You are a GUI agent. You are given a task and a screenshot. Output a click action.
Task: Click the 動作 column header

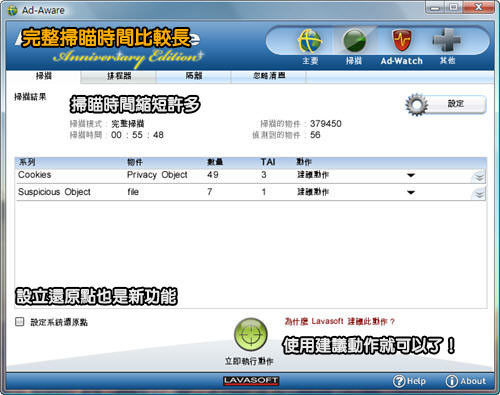(304, 162)
